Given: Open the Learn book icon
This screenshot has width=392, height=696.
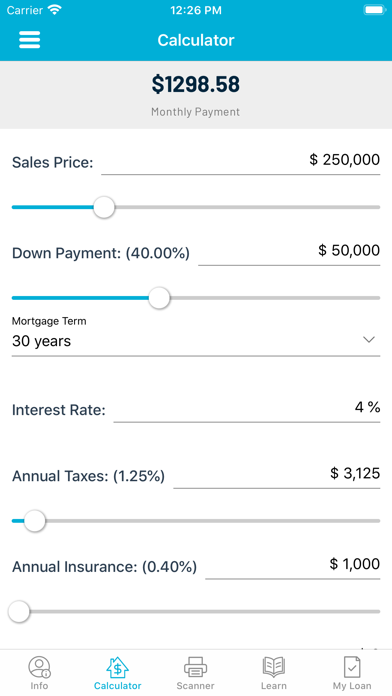Looking at the screenshot, I should click(273, 667).
